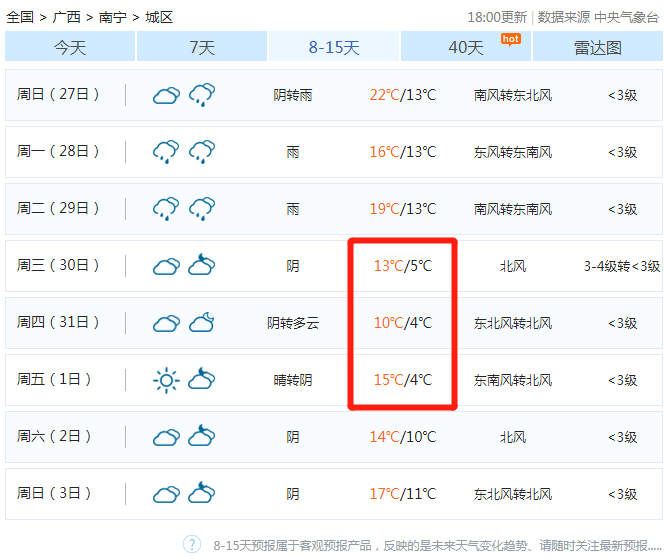Screen dimensions: 664x559
Task: Click the daytime overcast icon for 周四（31日）
Action: click(166, 324)
